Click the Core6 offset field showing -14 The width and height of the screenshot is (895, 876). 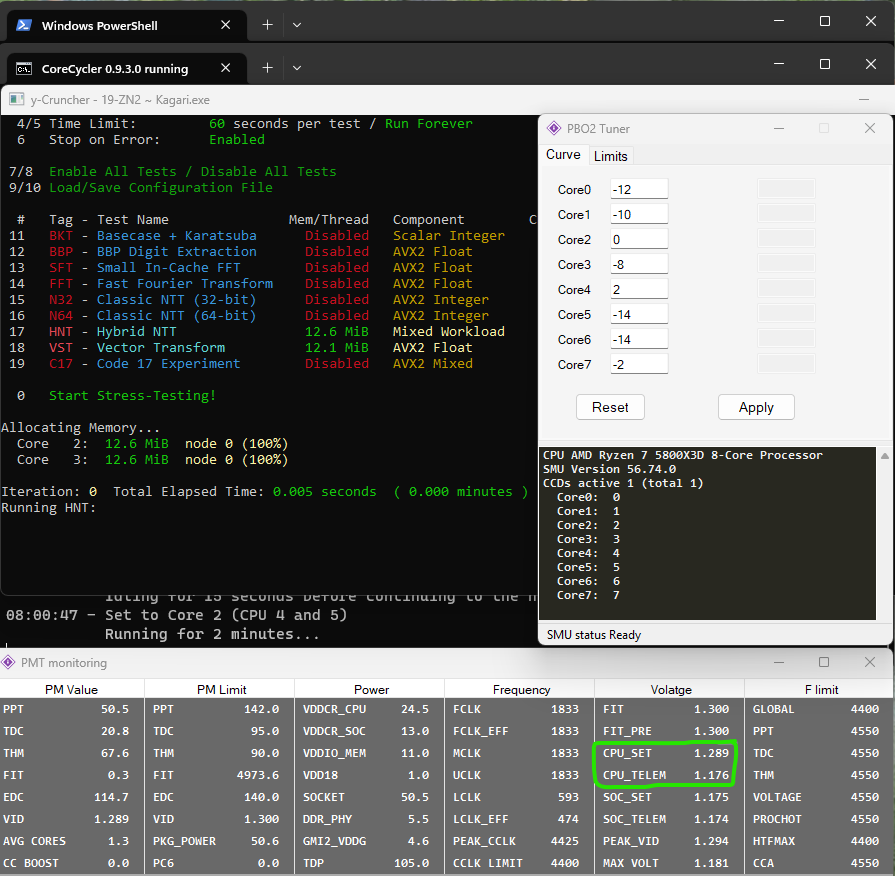[x=639, y=340]
